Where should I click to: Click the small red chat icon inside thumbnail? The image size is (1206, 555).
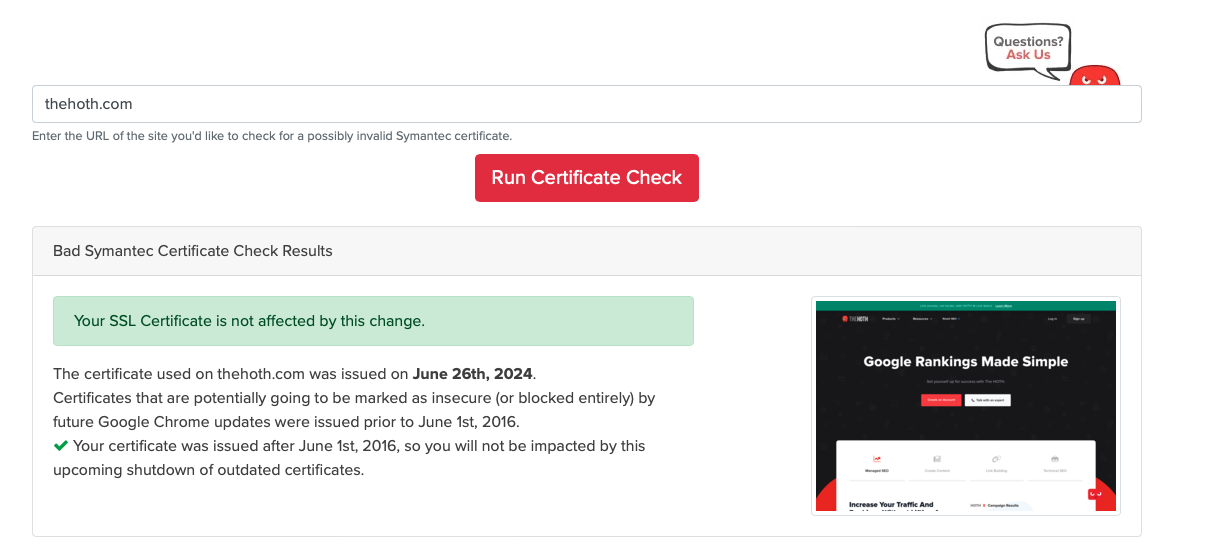click(x=1095, y=494)
